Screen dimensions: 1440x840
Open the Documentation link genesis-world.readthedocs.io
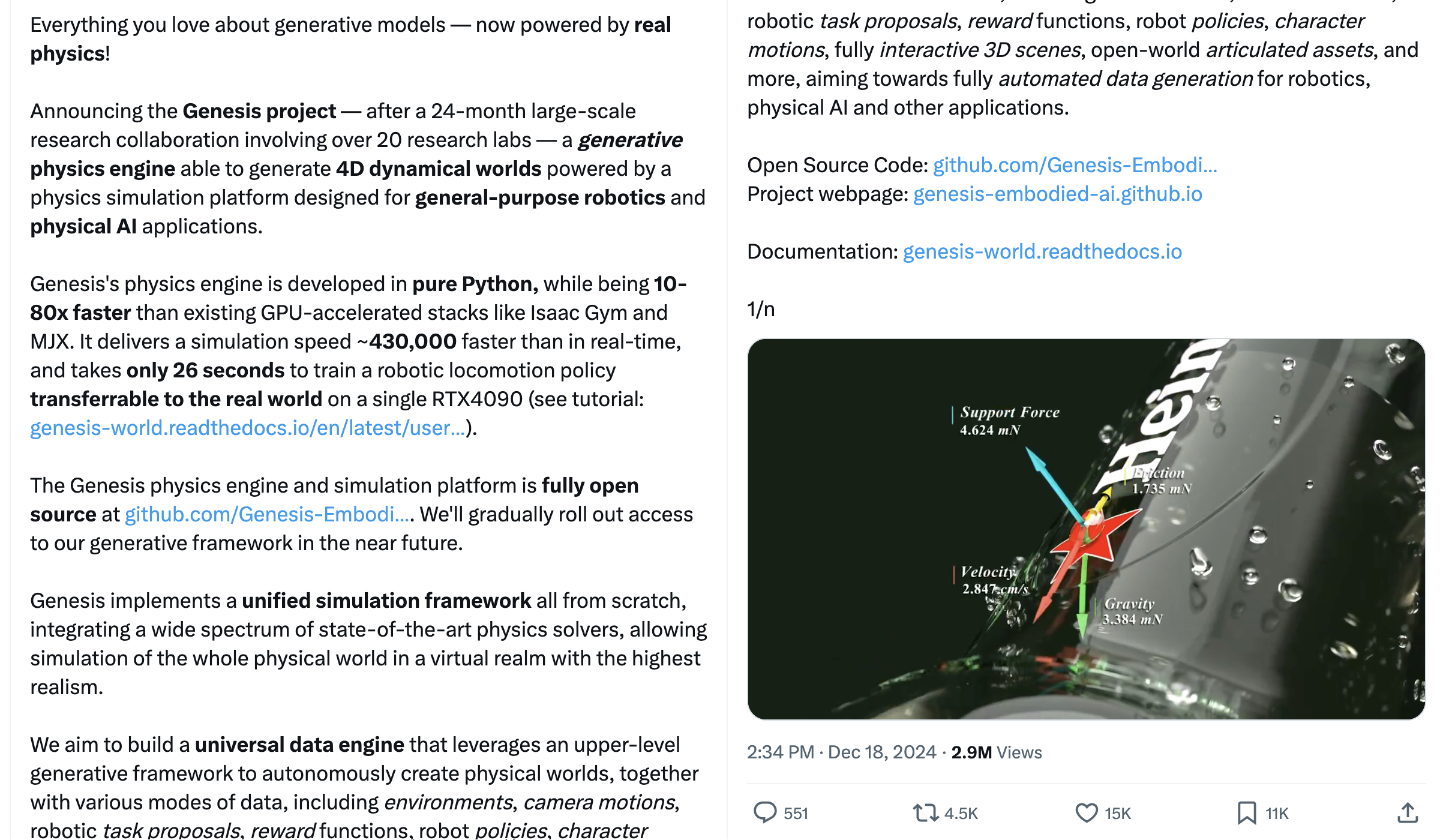[x=1042, y=251]
